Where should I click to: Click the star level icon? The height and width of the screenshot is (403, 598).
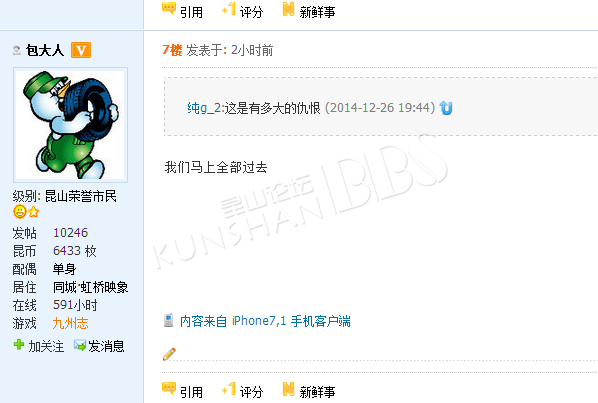tap(34, 212)
